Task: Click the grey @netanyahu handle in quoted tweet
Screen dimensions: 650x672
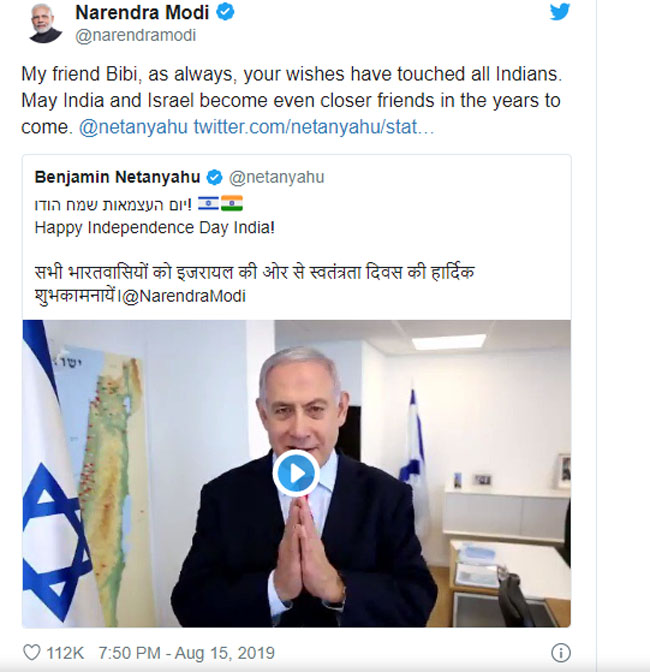Action: tap(276, 177)
